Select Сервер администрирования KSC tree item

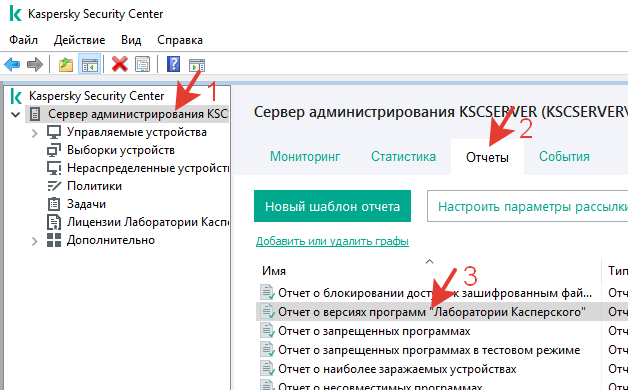138,114
